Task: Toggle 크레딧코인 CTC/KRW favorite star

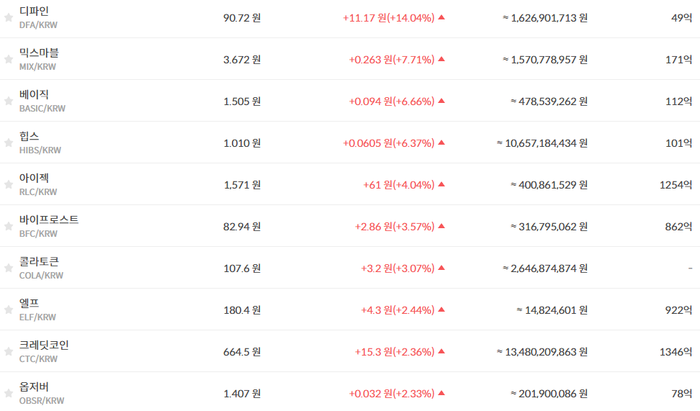Action: click(x=8, y=352)
